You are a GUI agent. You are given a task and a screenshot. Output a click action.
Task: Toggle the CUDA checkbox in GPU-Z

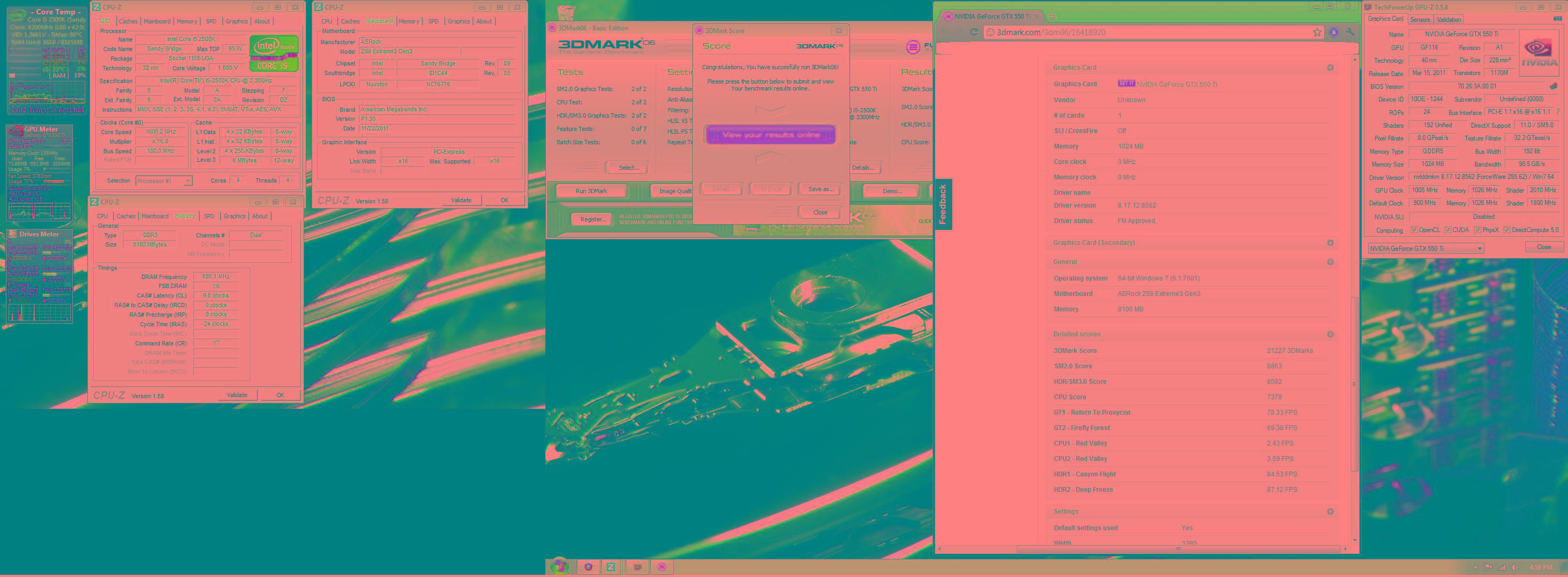coord(1448,229)
